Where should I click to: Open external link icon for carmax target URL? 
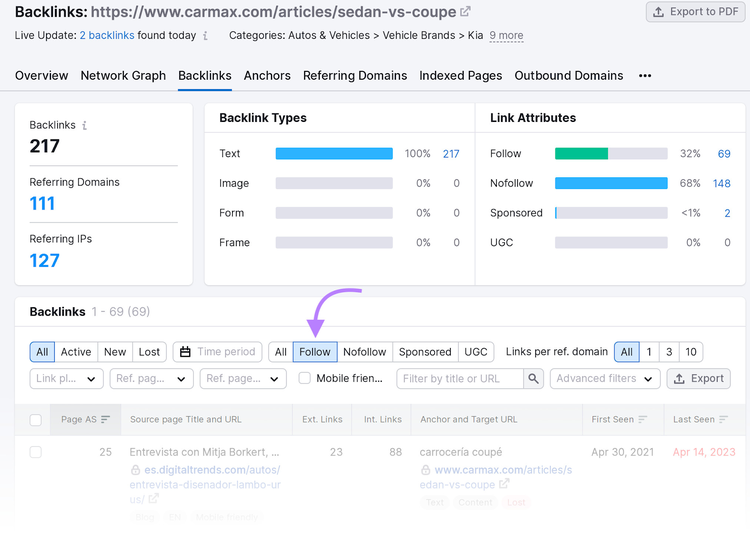(504, 484)
